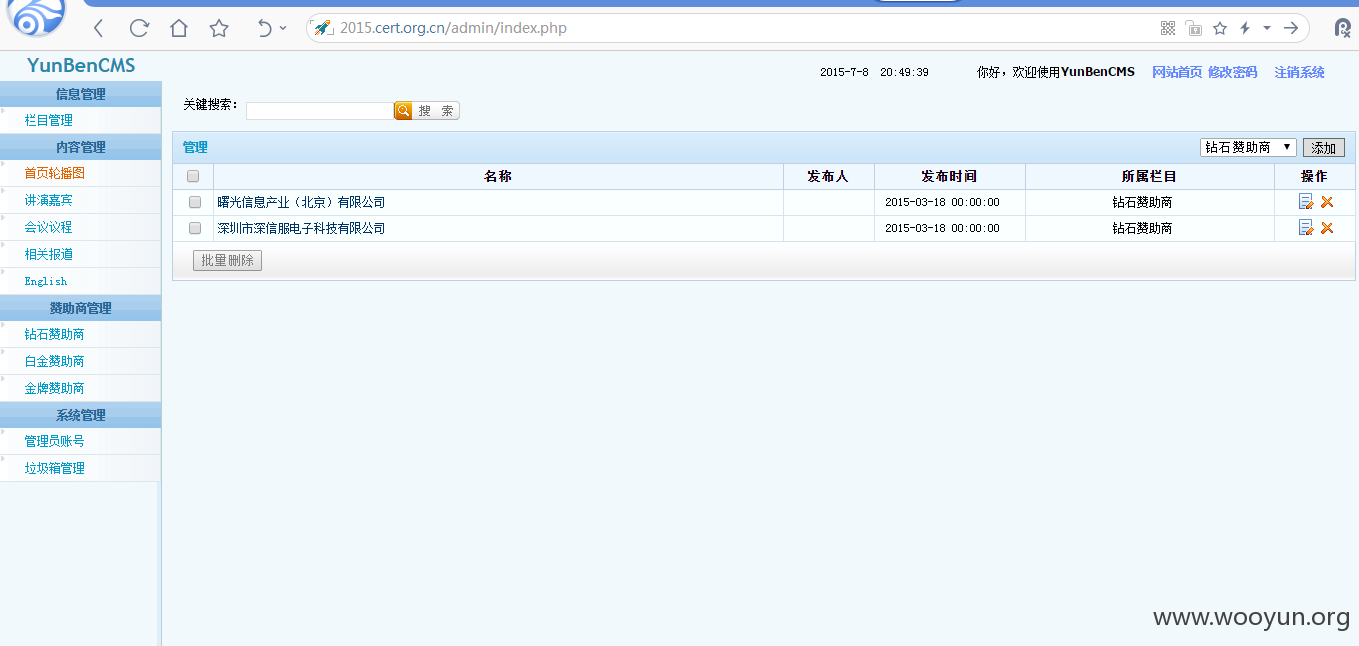This screenshot has height=646, width=1359.
Task: Click the undo closed-tab arrow icon
Action: point(264,28)
